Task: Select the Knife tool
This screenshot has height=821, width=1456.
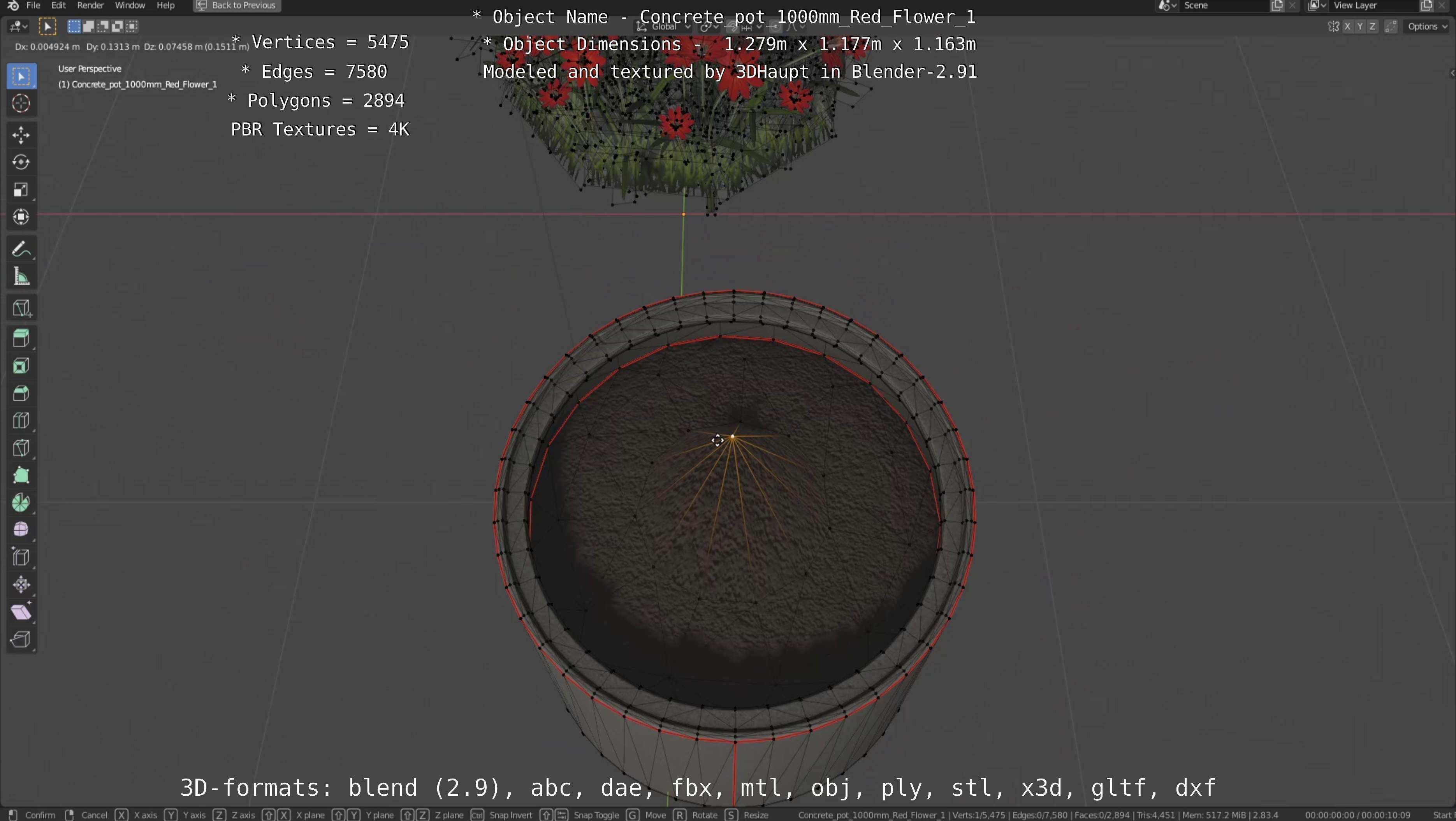Action: point(21,448)
